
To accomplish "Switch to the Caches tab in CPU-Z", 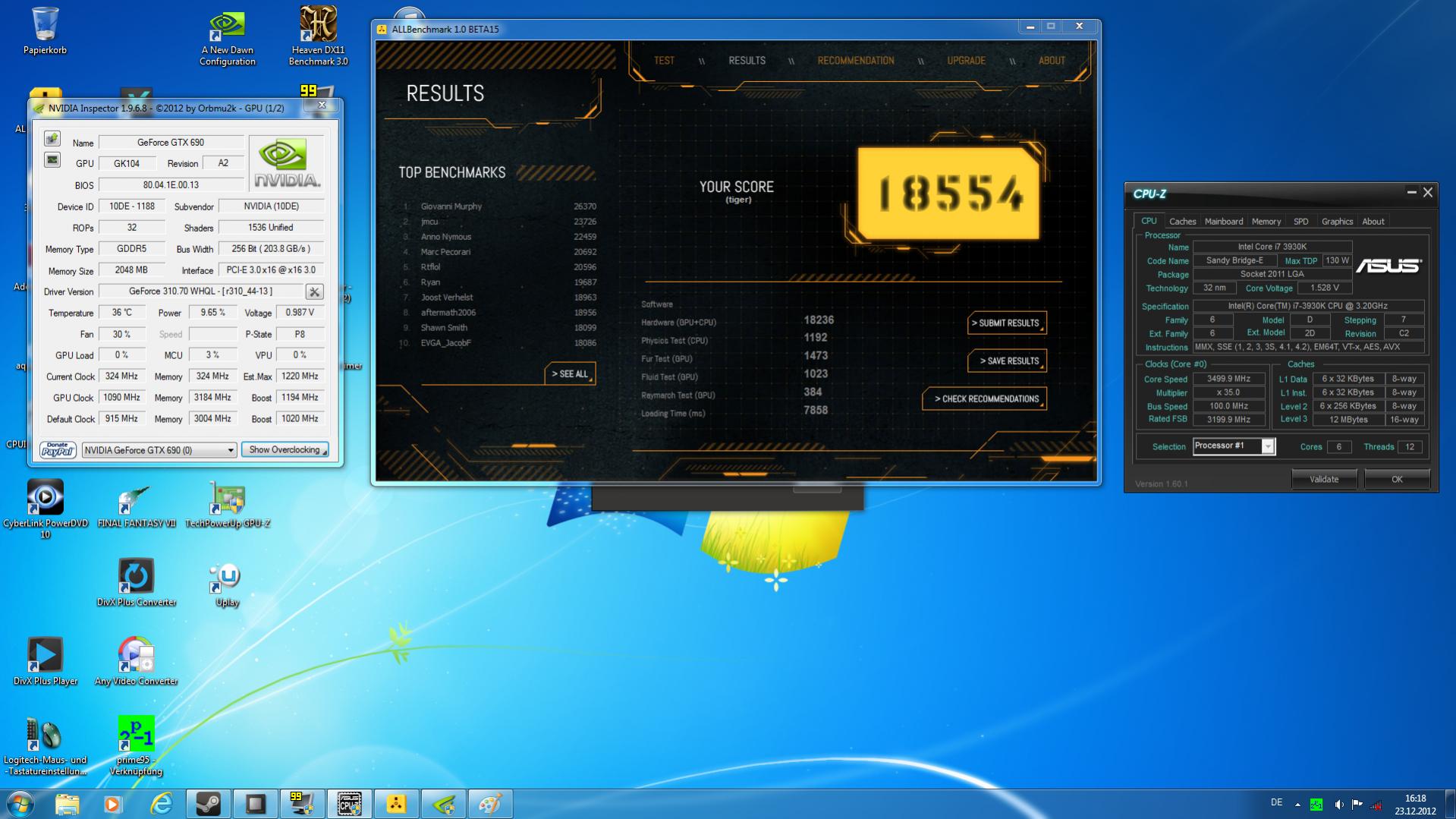I will click(x=1182, y=222).
